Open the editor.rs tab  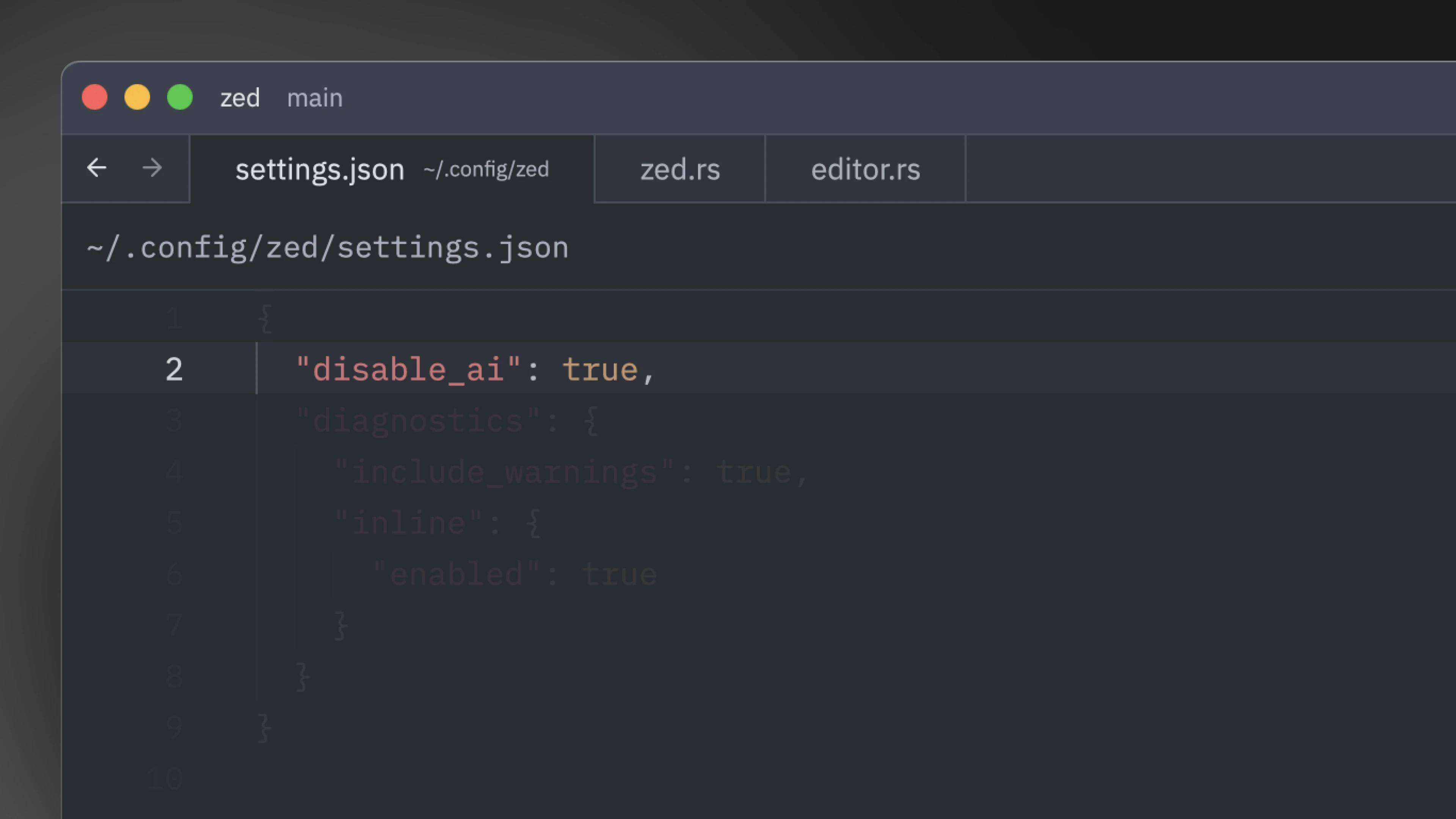point(865,169)
